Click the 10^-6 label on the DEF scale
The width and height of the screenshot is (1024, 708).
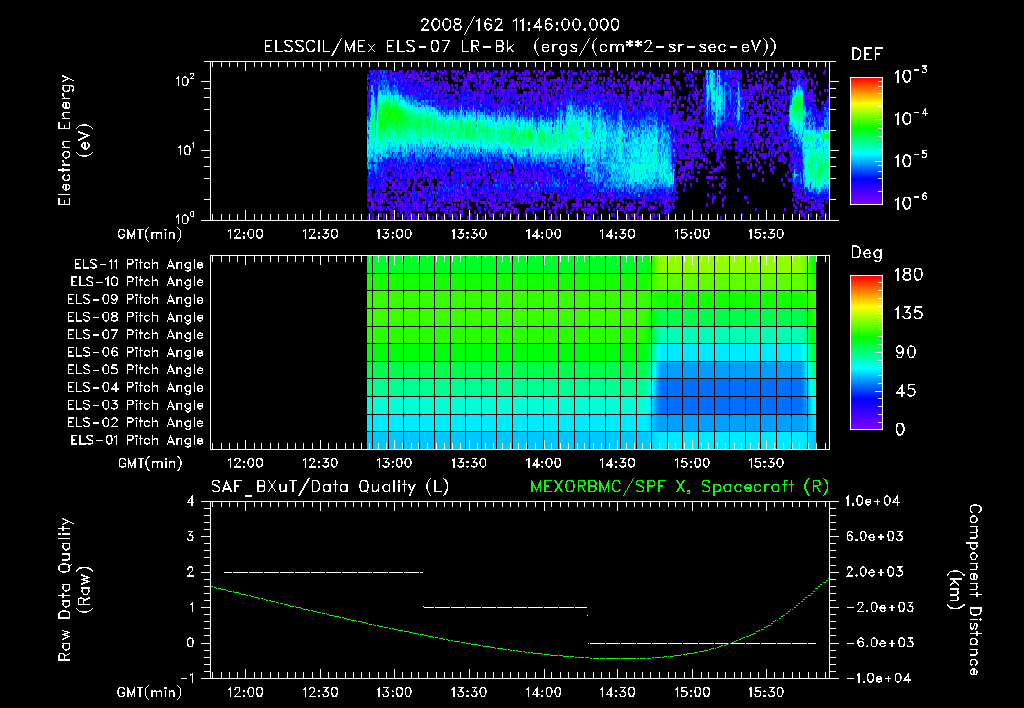(910, 202)
